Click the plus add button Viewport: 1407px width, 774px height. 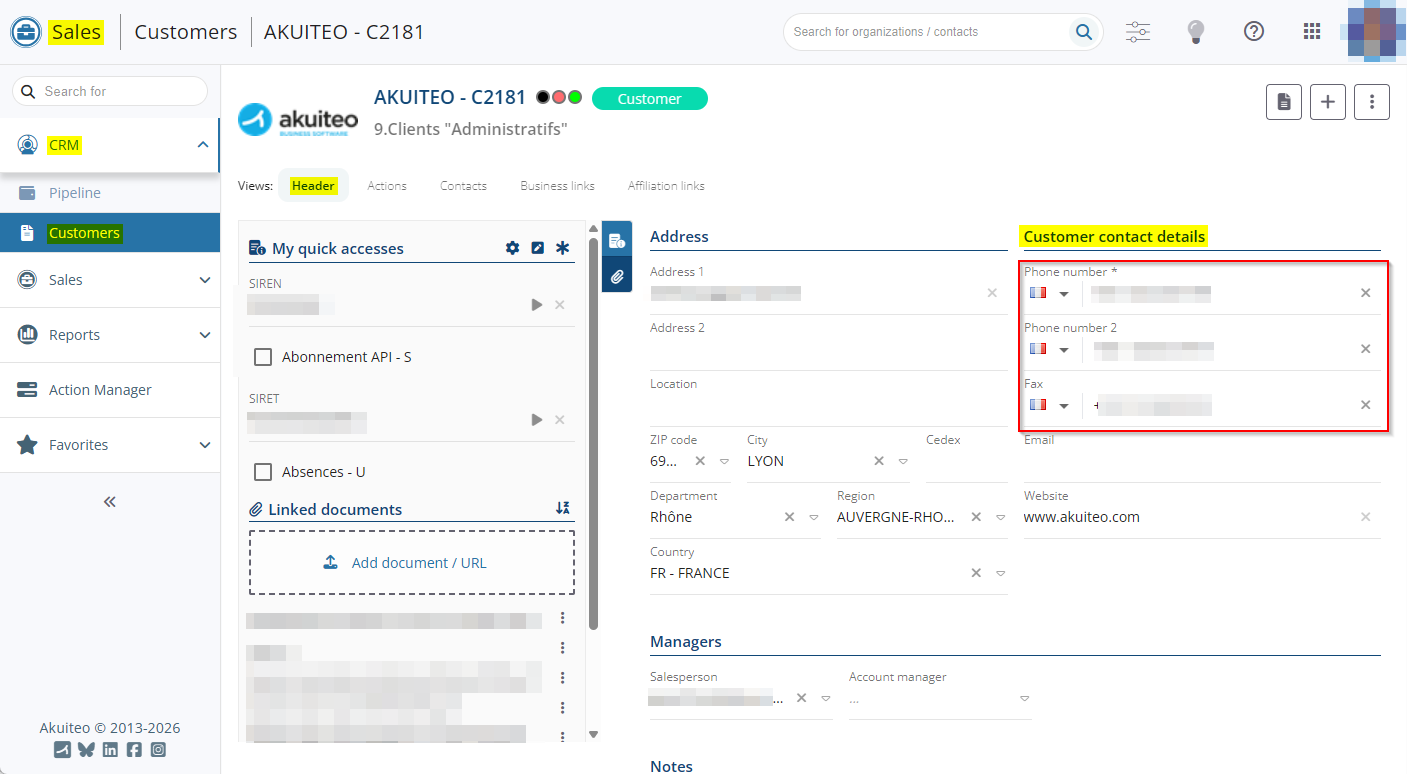click(1328, 102)
